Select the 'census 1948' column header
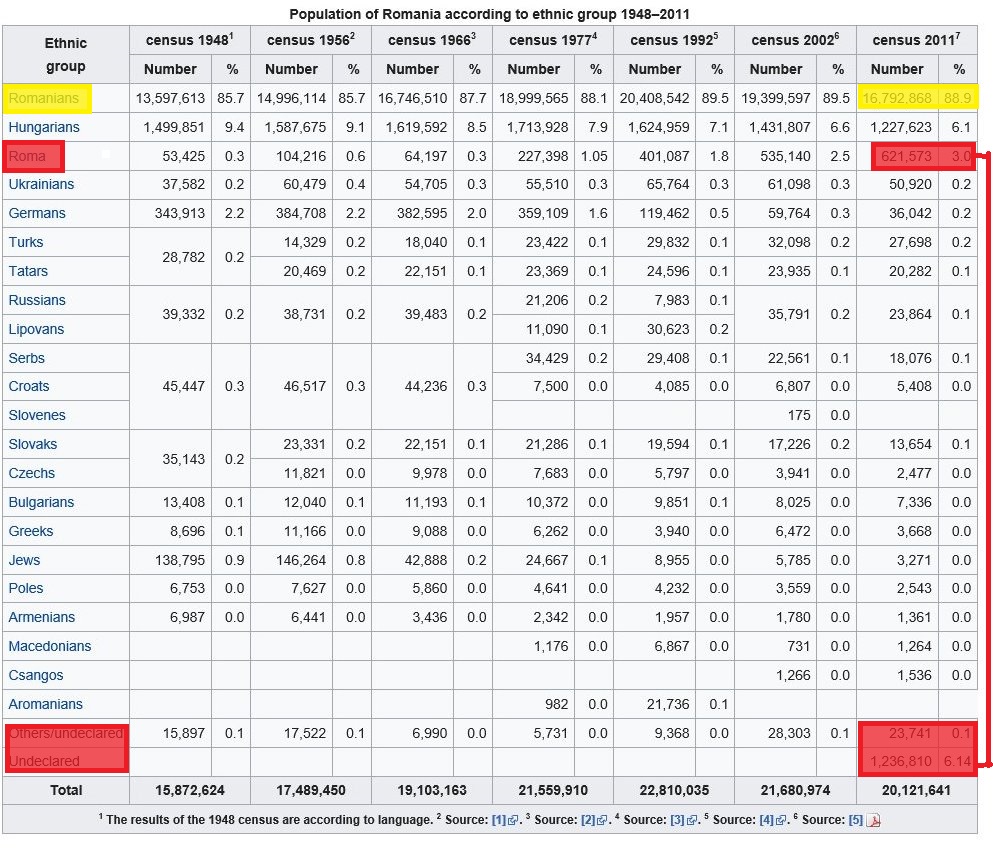This screenshot has width=993, height=849. tap(189, 40)
